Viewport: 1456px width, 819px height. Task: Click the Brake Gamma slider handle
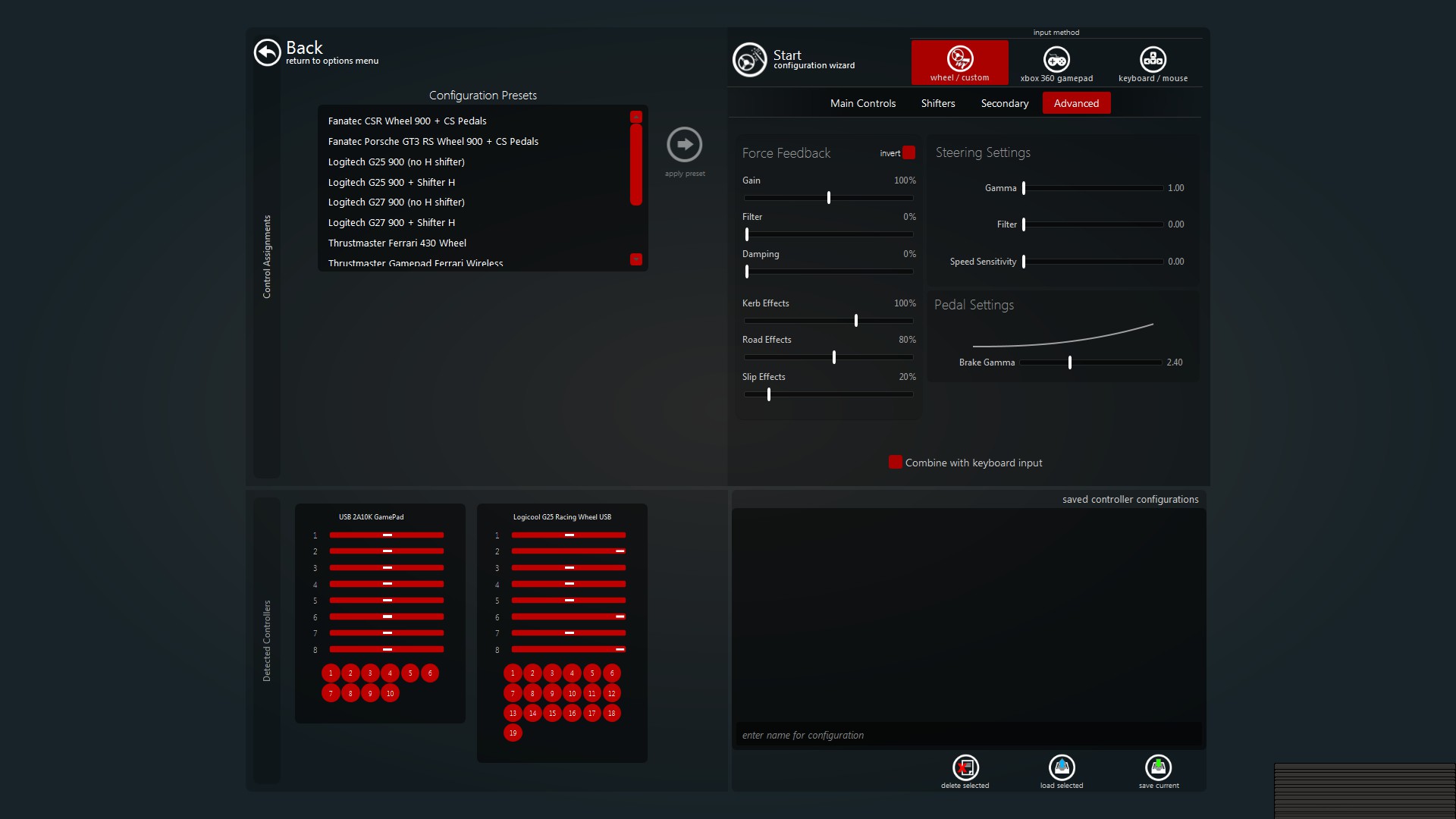[1069, 362]
